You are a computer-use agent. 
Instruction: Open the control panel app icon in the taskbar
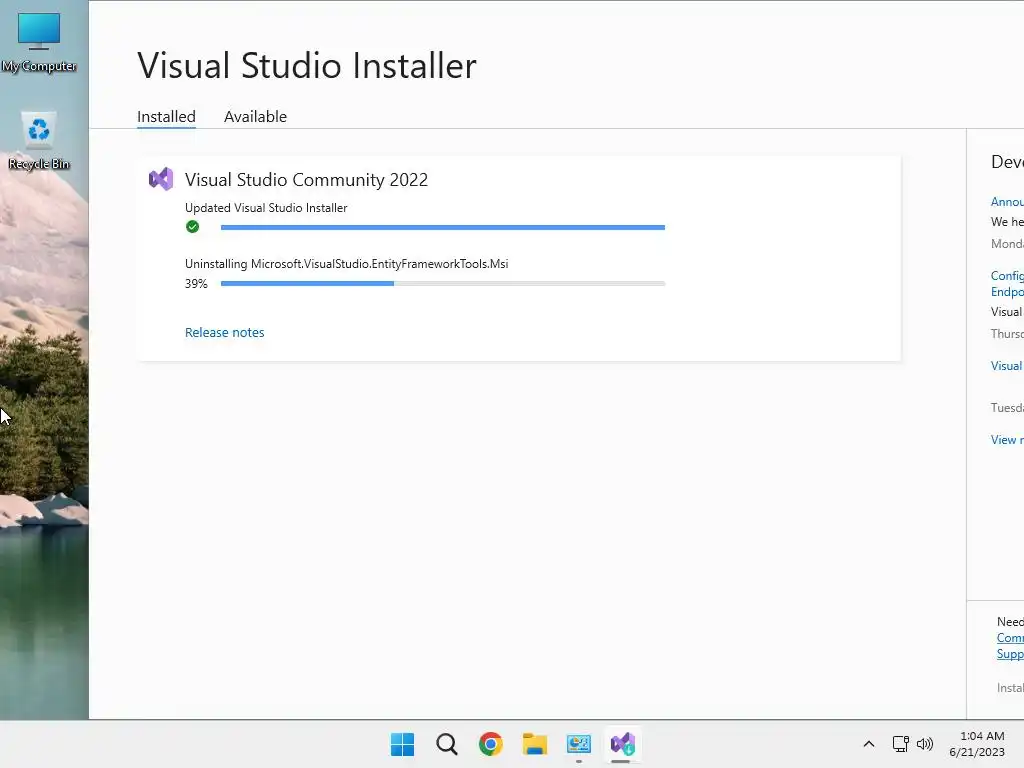(x=579, y=744)
